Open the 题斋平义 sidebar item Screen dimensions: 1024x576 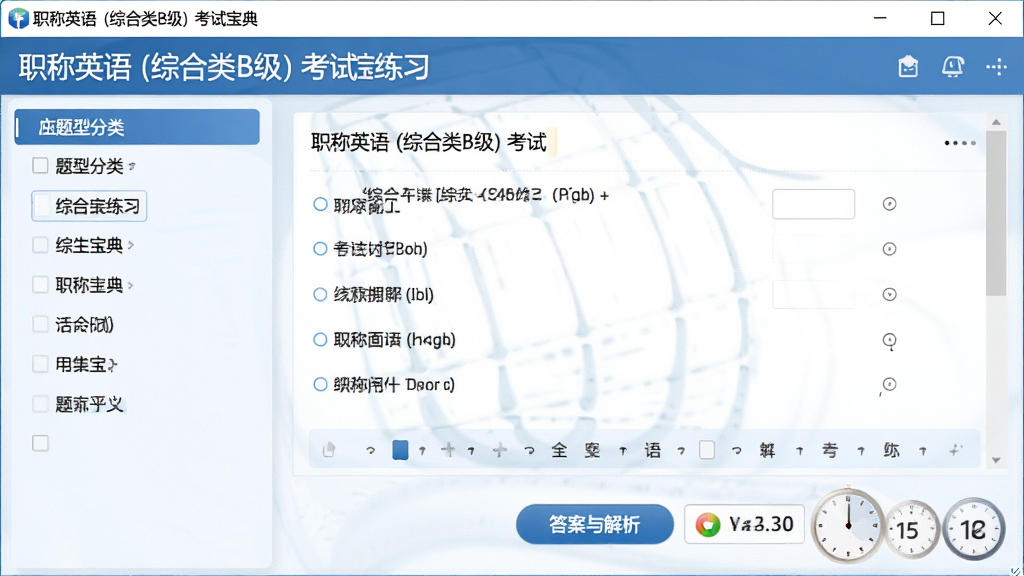click(x=89, y=404)
